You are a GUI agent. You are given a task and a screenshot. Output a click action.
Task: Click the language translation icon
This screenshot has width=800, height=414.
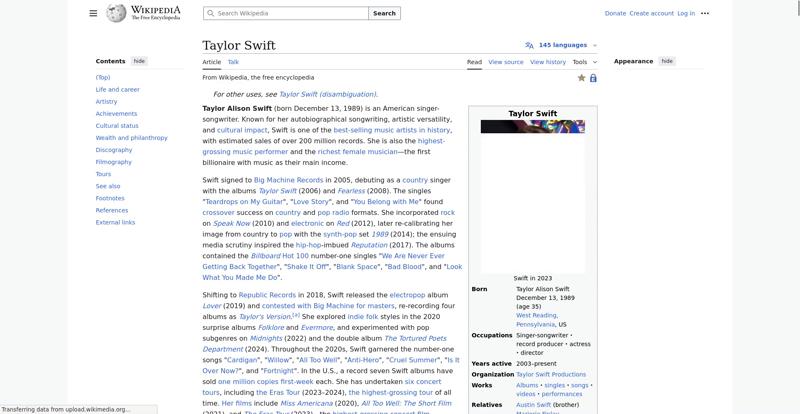[529, 45]
